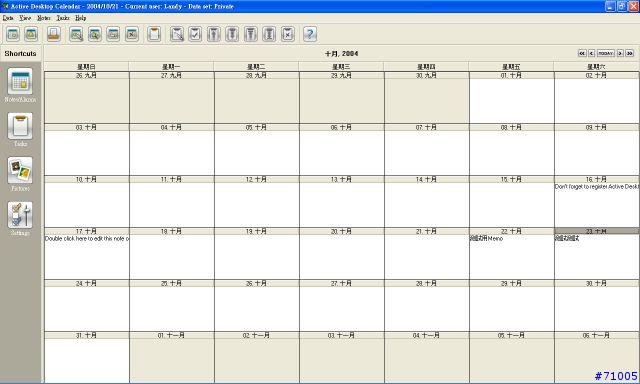Click the 24 October date header
Image resolution: width=640 pixels, height=384 pixels.
click(87, 283)
